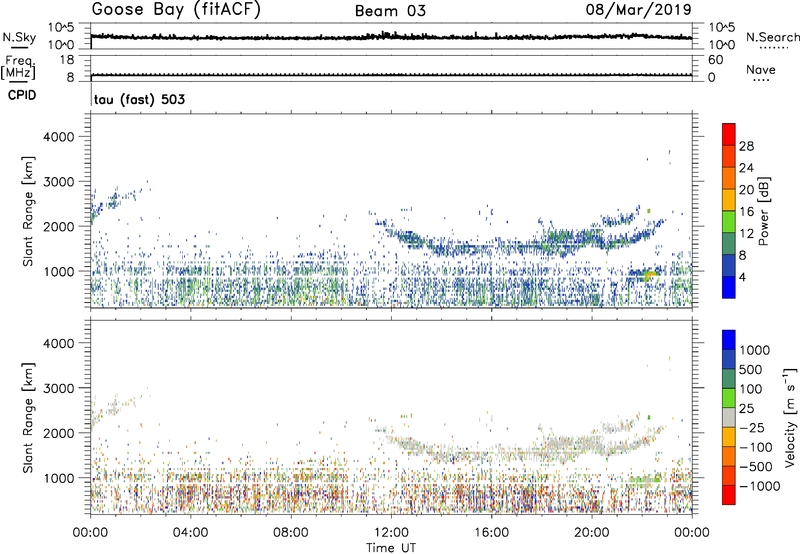
Task: Click the '16:00' time tick label
Action: [491, 533]
